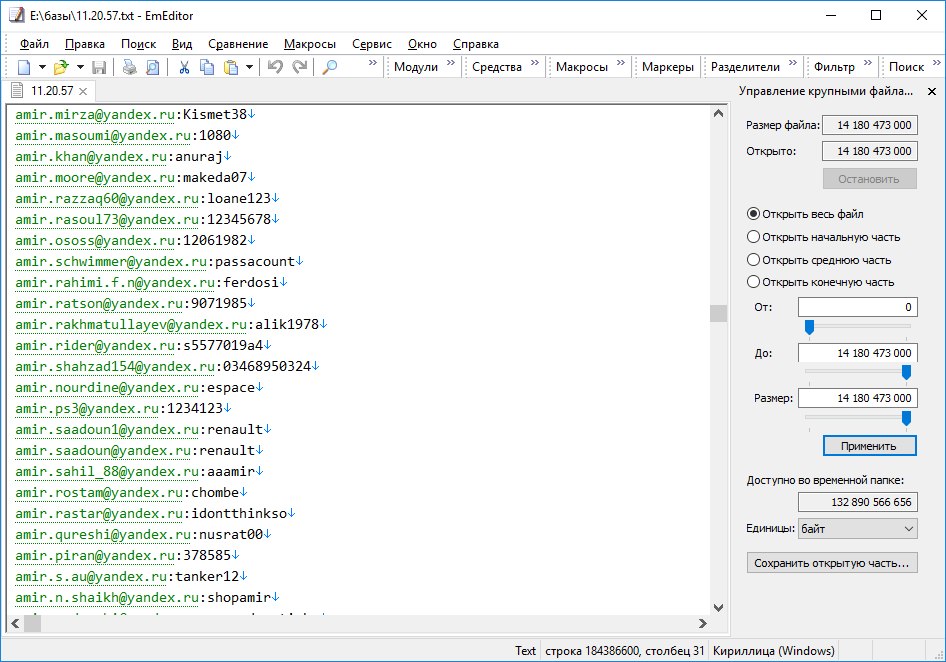Click the Copy icon in toolbar
Viewport: 946px width, 662px height.
(x=207, y=67)
